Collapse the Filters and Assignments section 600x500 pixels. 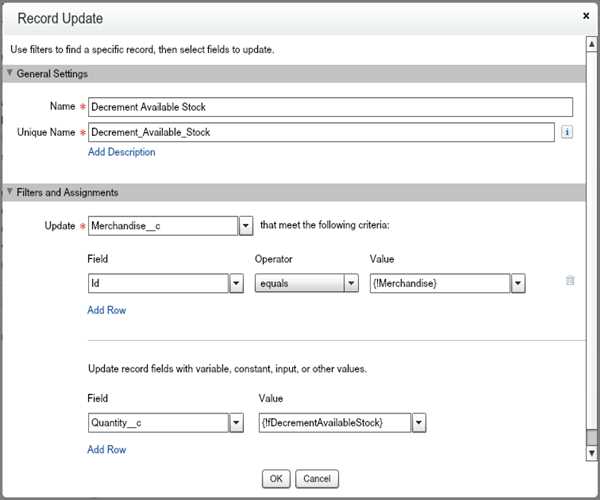[x=10, y=192]
